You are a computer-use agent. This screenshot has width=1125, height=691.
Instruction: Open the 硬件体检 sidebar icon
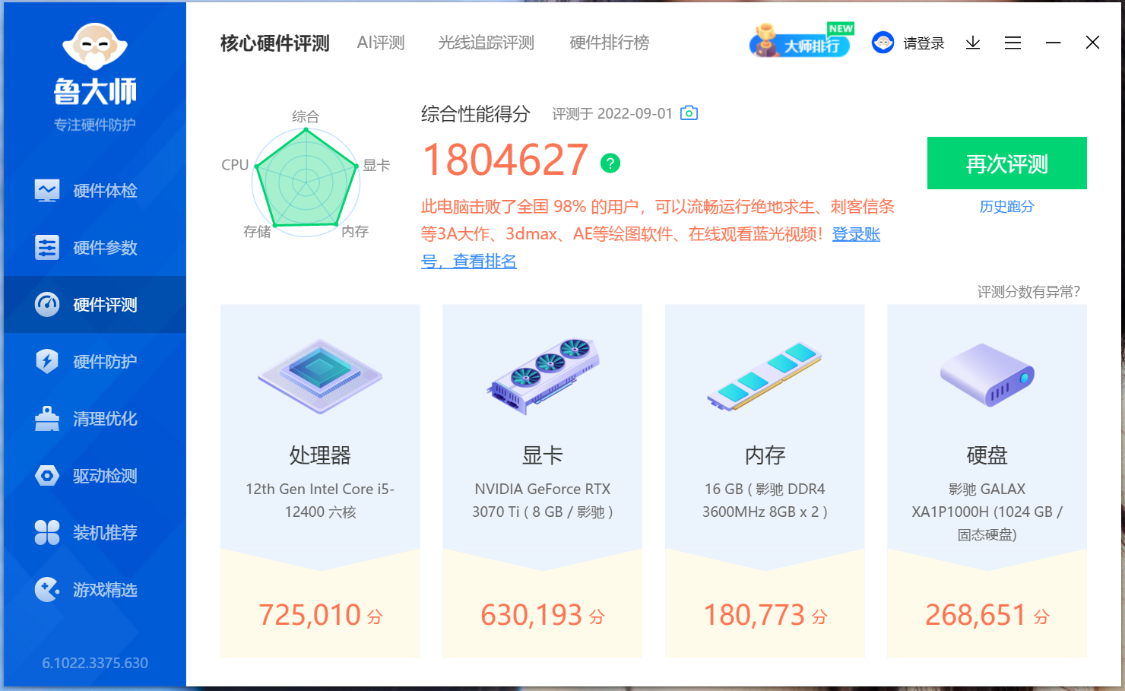[47, 190]
